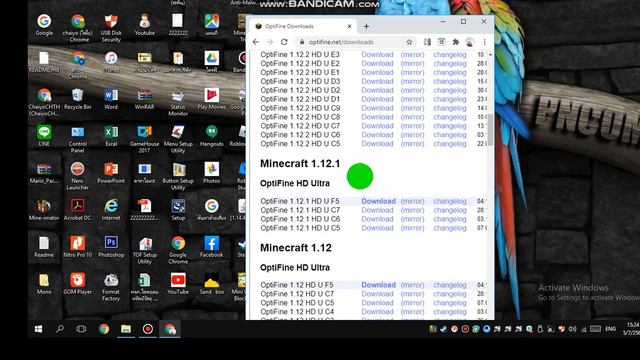Select the Minecraft 1.12 heading
This screenshot has height=360, width=640.
click(296, 248)
